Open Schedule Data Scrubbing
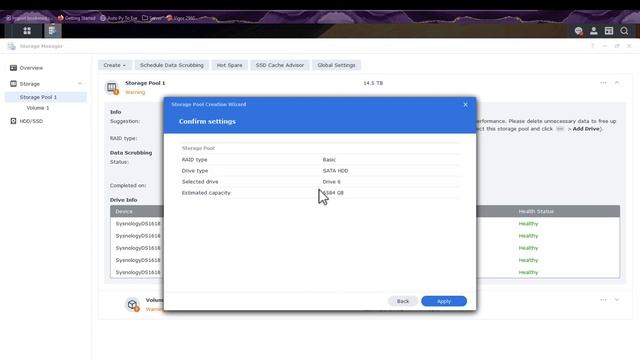 tap(171, 65)
